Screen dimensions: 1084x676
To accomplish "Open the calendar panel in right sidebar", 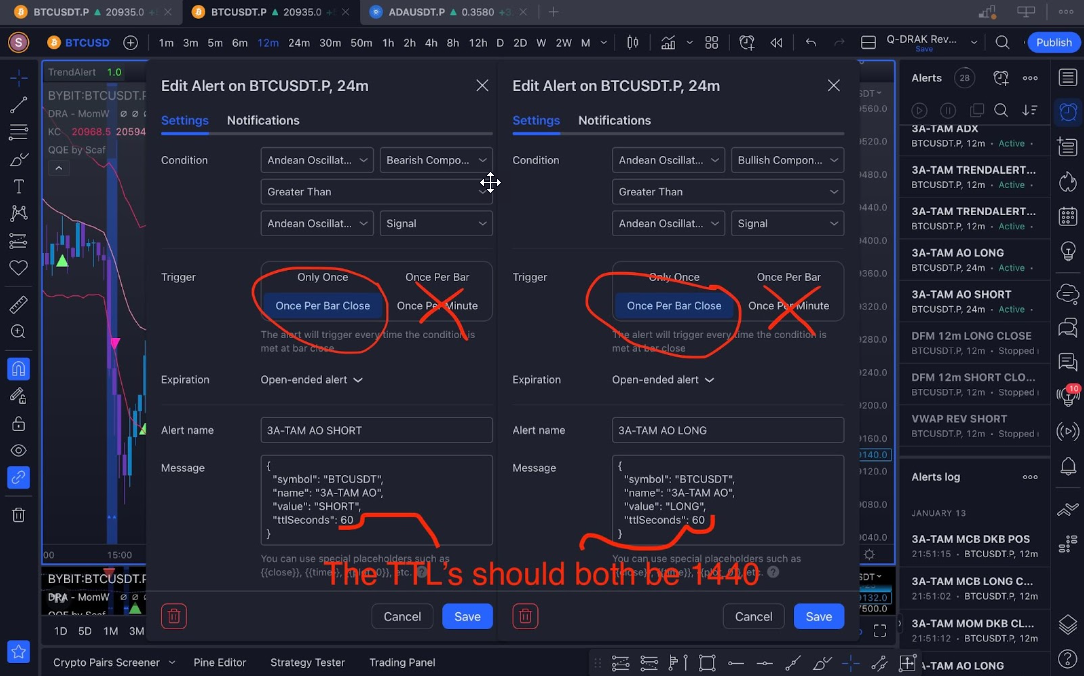I will tap(1068, 216).
